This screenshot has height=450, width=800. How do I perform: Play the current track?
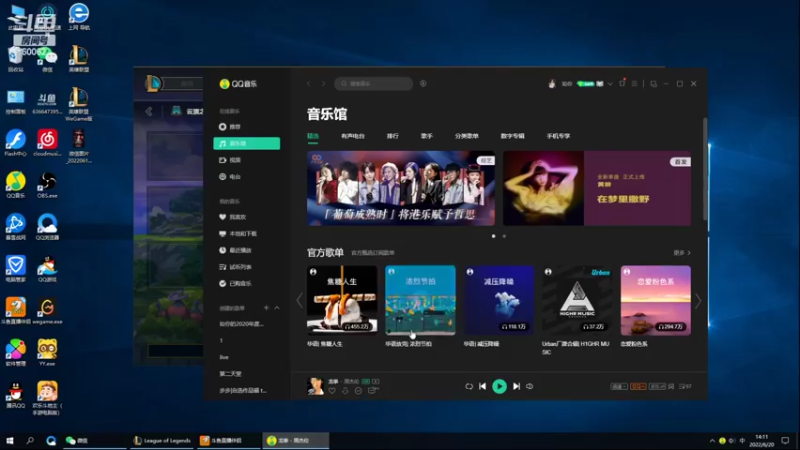[499, 386]
